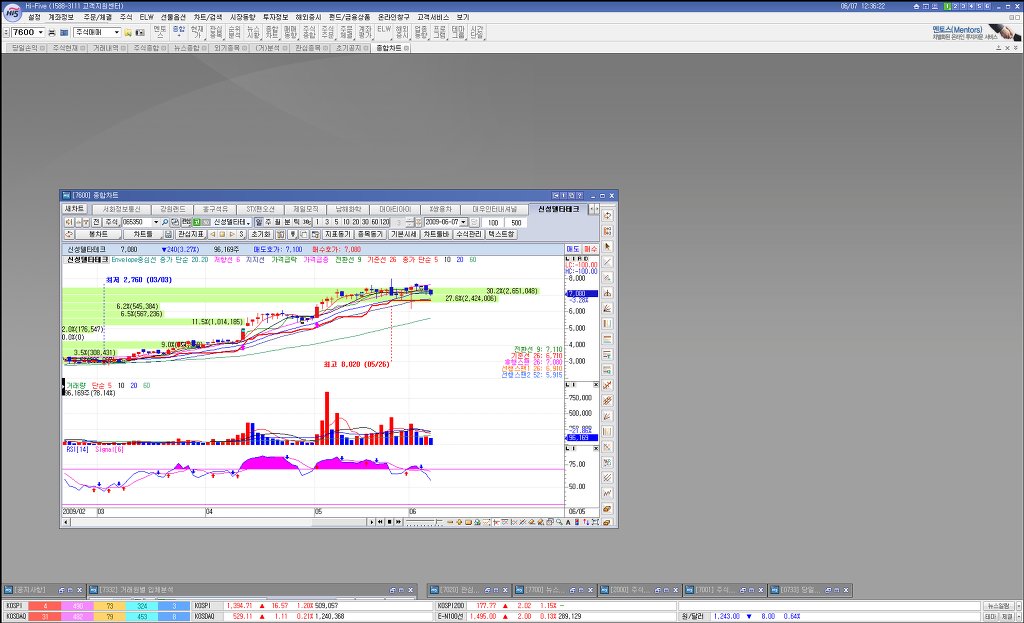Click the chart scroll stop control
Viewport: 1024px width, 623px height.
click(x=389, y=522)
